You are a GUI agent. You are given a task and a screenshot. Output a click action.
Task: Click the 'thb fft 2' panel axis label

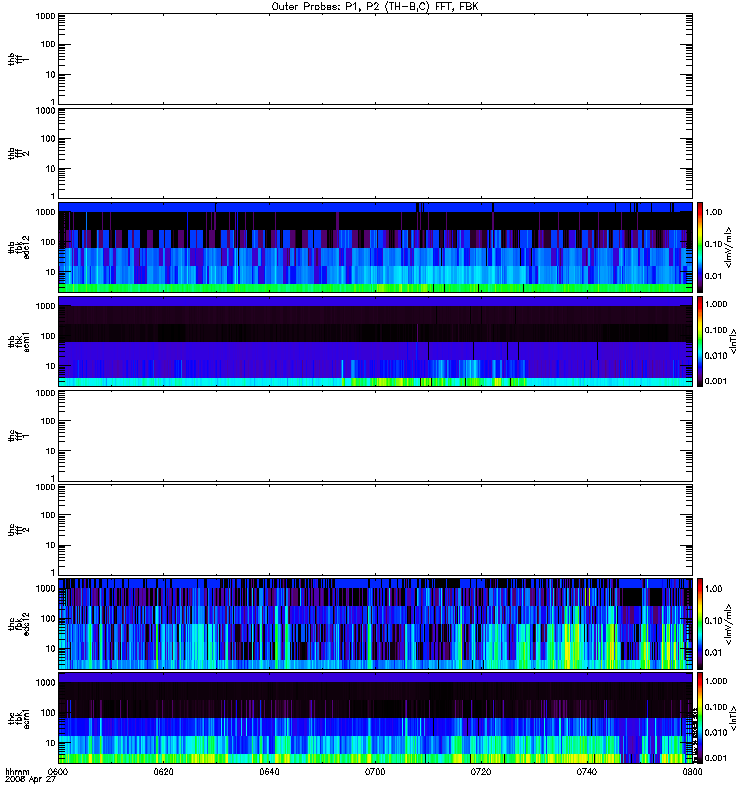[18, 154]
